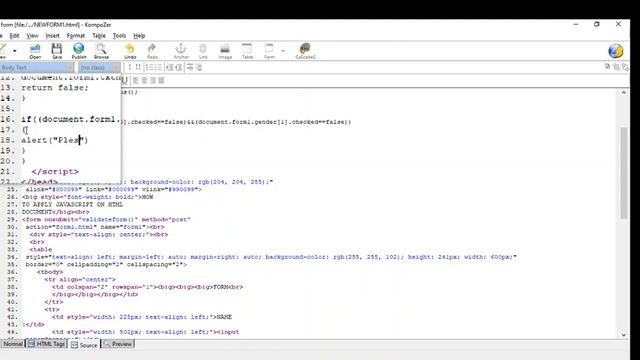Click the align right icon
640x360 pixels.
153,80
